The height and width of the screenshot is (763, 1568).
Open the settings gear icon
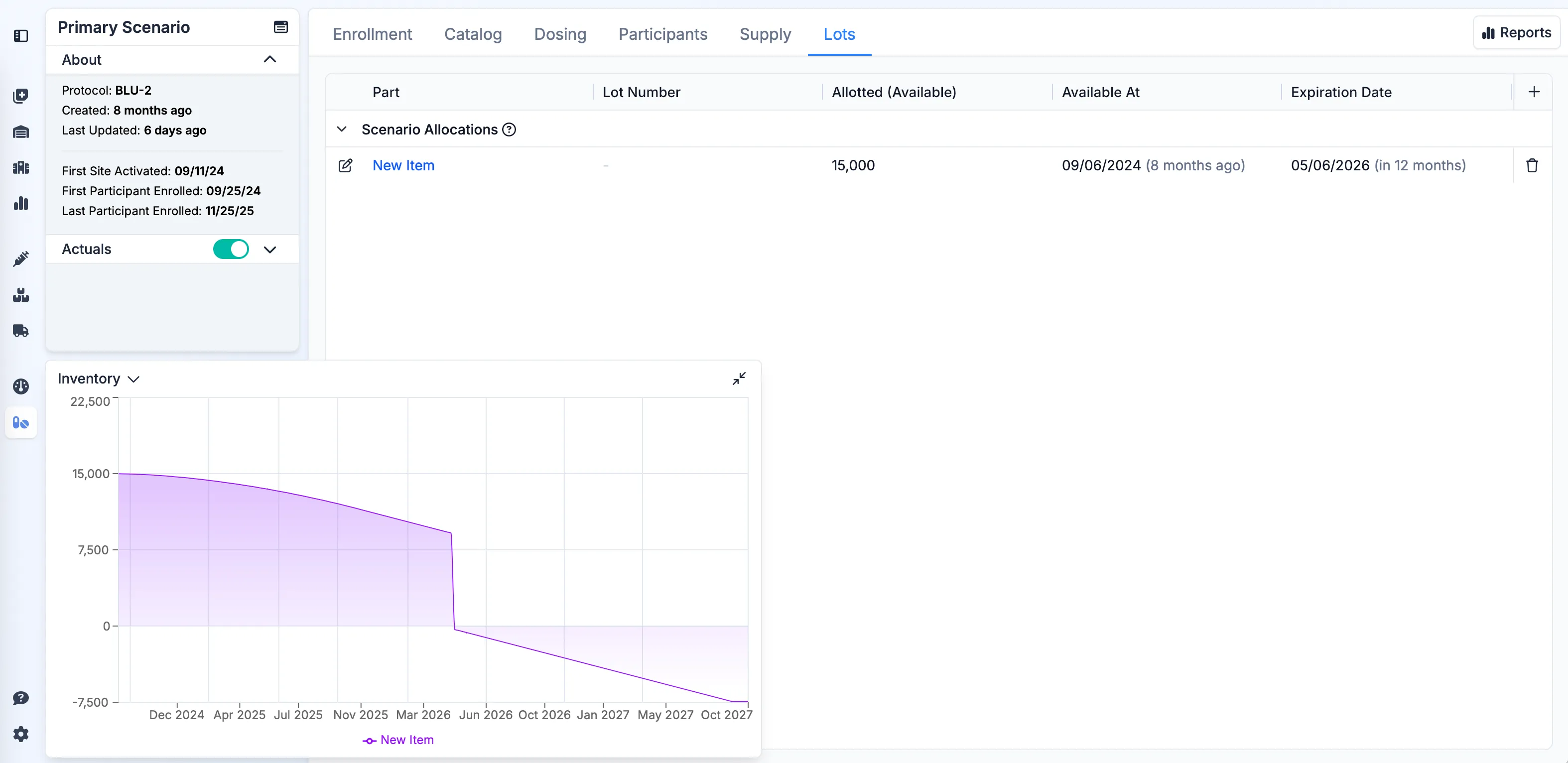21,734
